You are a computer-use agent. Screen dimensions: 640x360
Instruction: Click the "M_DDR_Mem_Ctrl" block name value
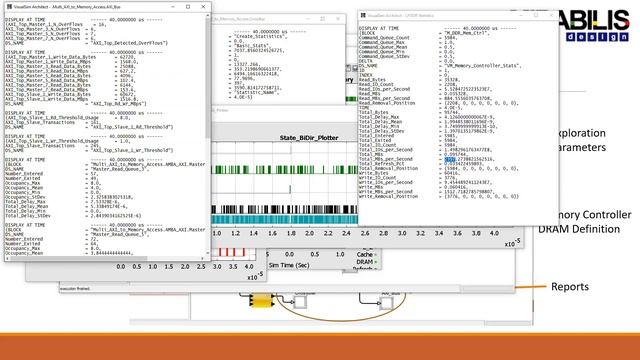[466, 33]
